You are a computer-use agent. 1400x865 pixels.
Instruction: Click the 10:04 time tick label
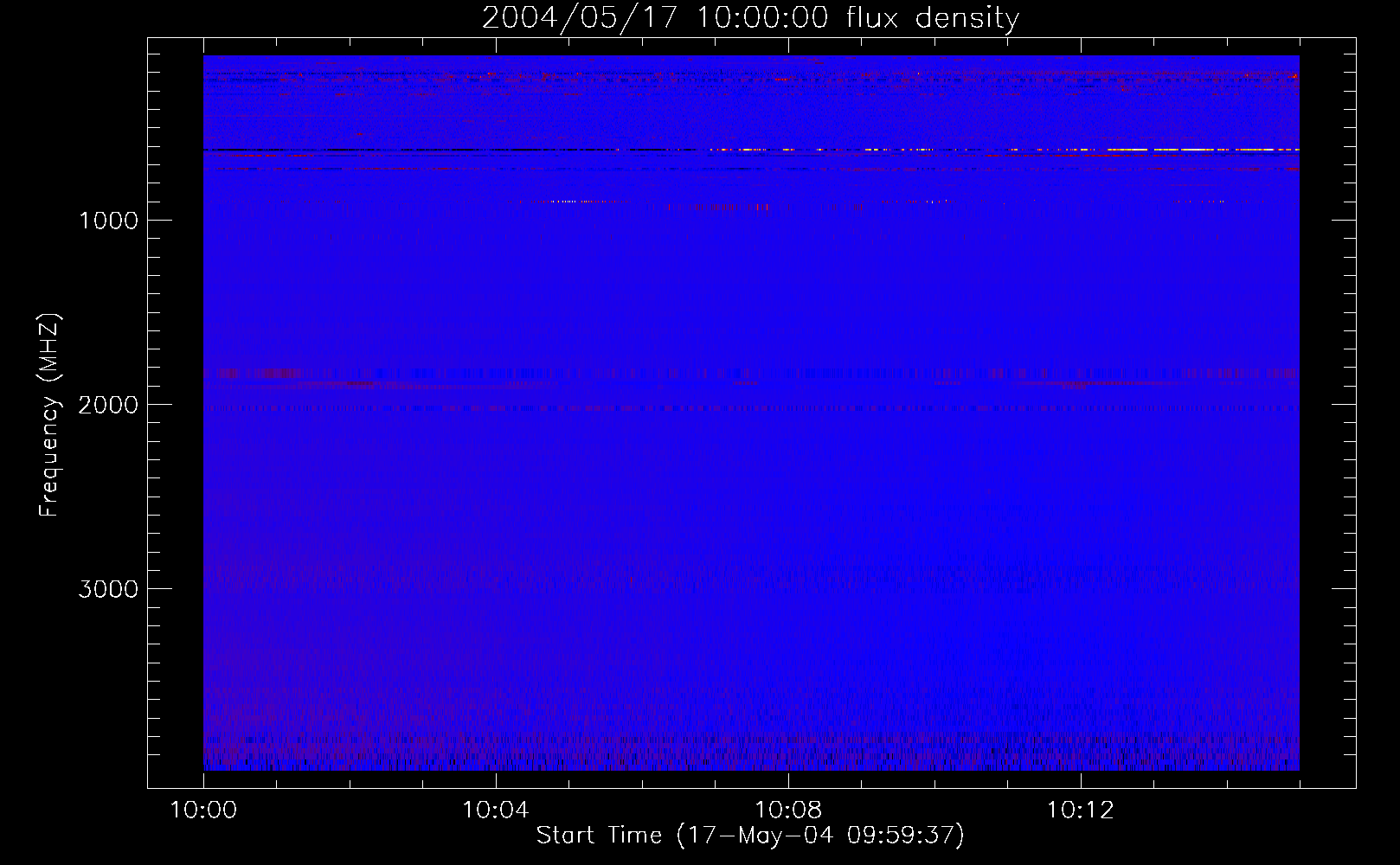(496, 811)
